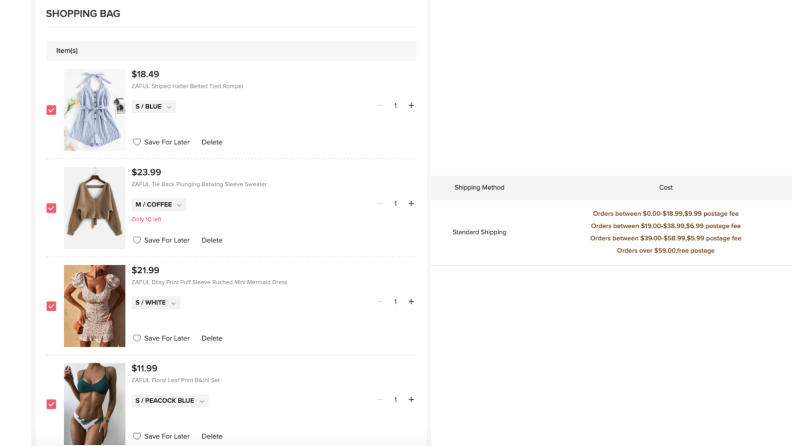Screen dimensions: 792x446
Task: Click the 'Shipping Method' column header
Action: (x=479, y=187)
